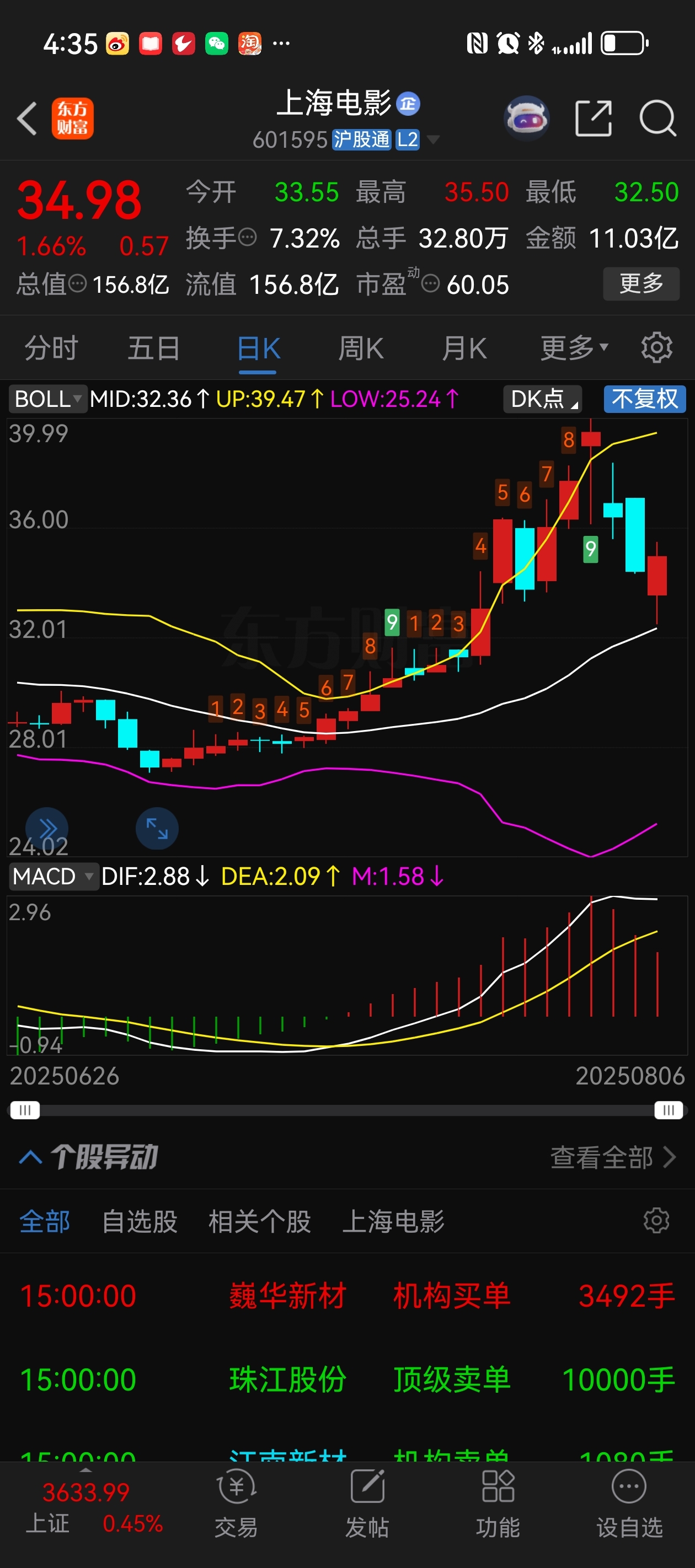Open the 东方财富 logo icon
The width and height of the screenshot is (695, 1568).
click(72, 118)
